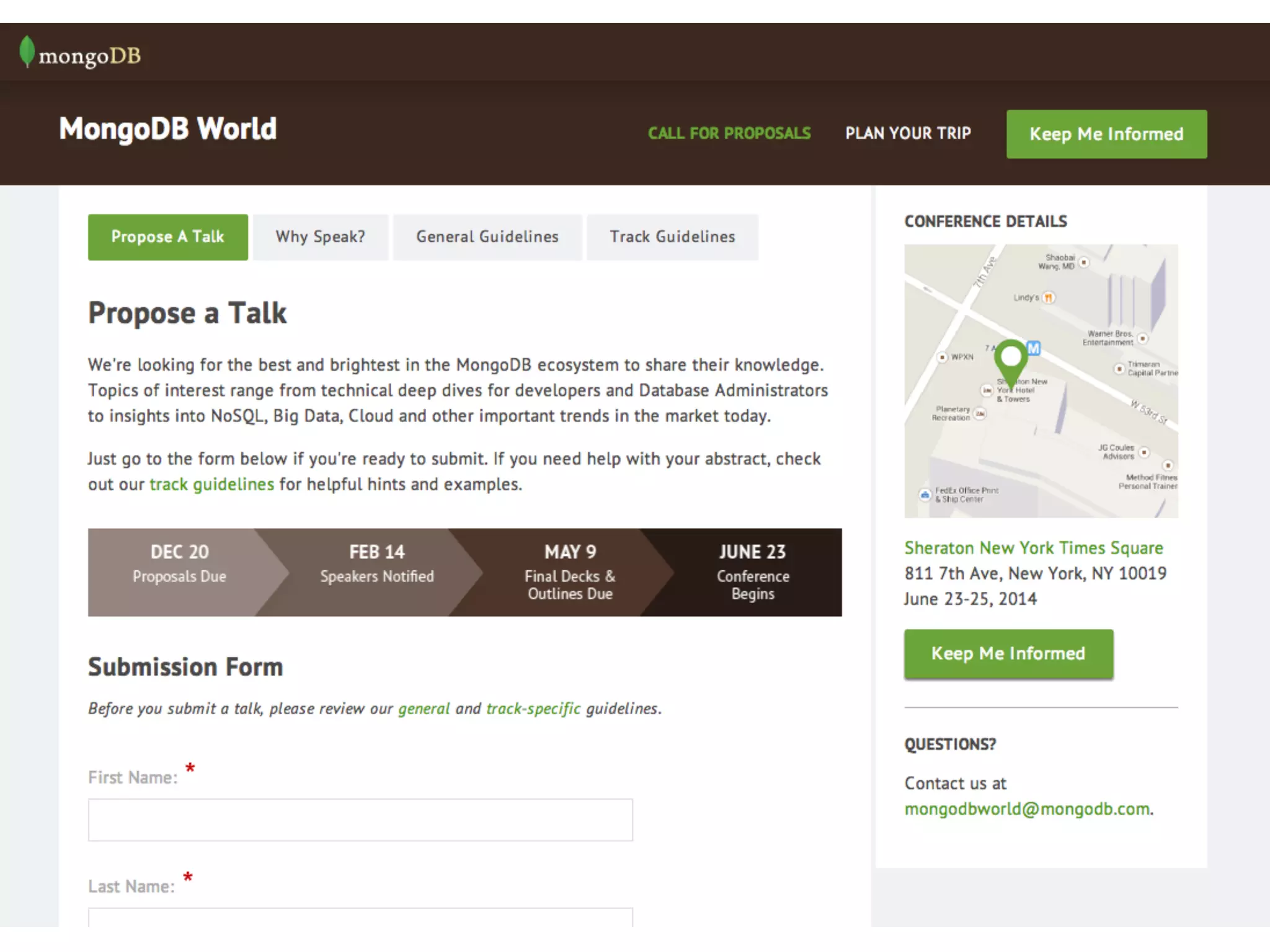Click the JG Coules Advisors map marker

[1144, 452]
